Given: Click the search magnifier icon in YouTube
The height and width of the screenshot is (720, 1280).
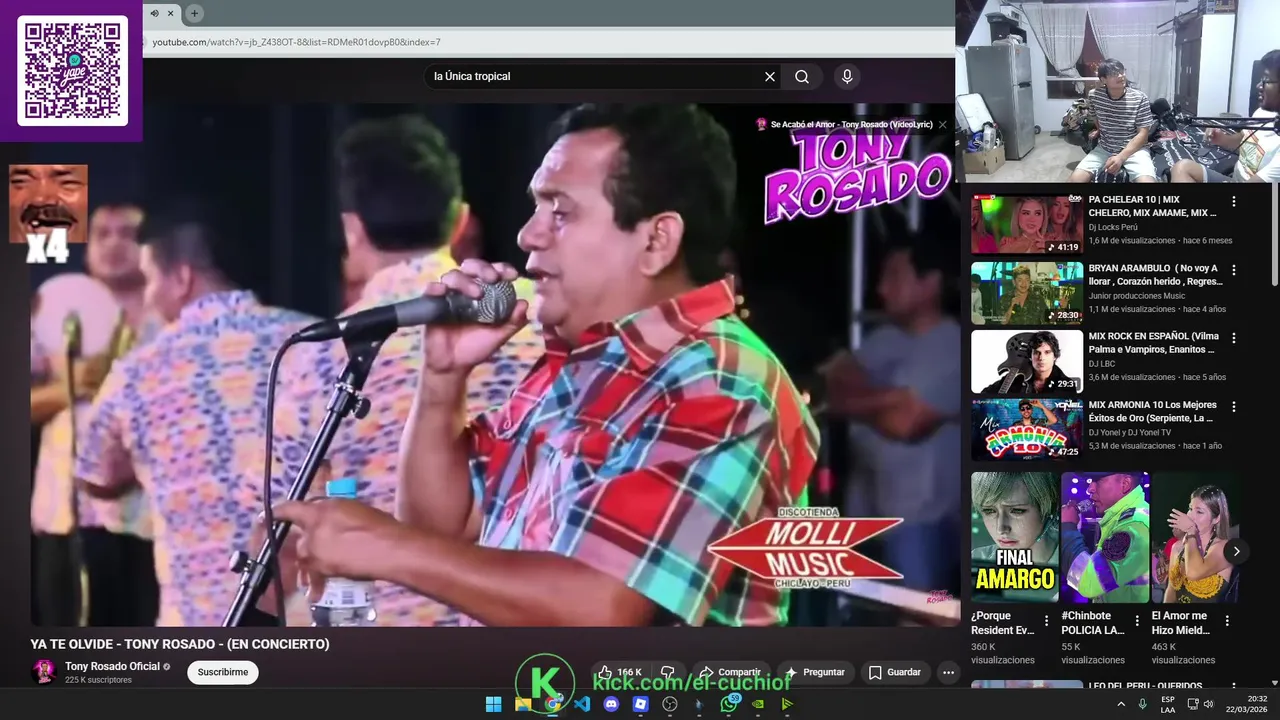Looking at the screenshot, I should [x=802, y=77].
